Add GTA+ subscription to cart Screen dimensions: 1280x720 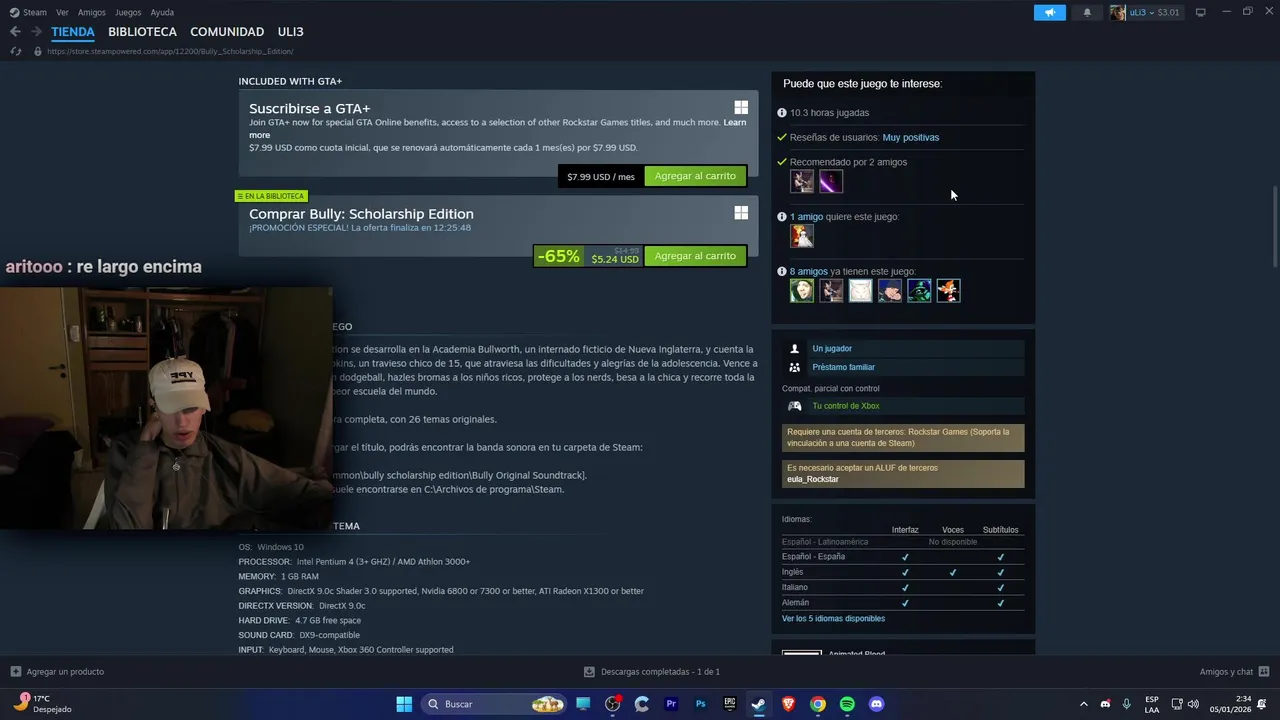pyautogui.click(x=695, y=176)
